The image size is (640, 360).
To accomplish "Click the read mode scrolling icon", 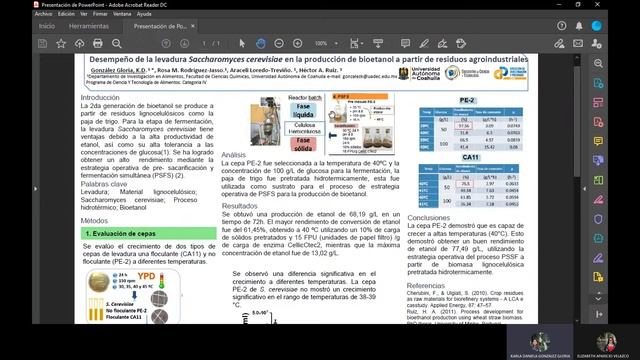I will (x=378, y=43).
